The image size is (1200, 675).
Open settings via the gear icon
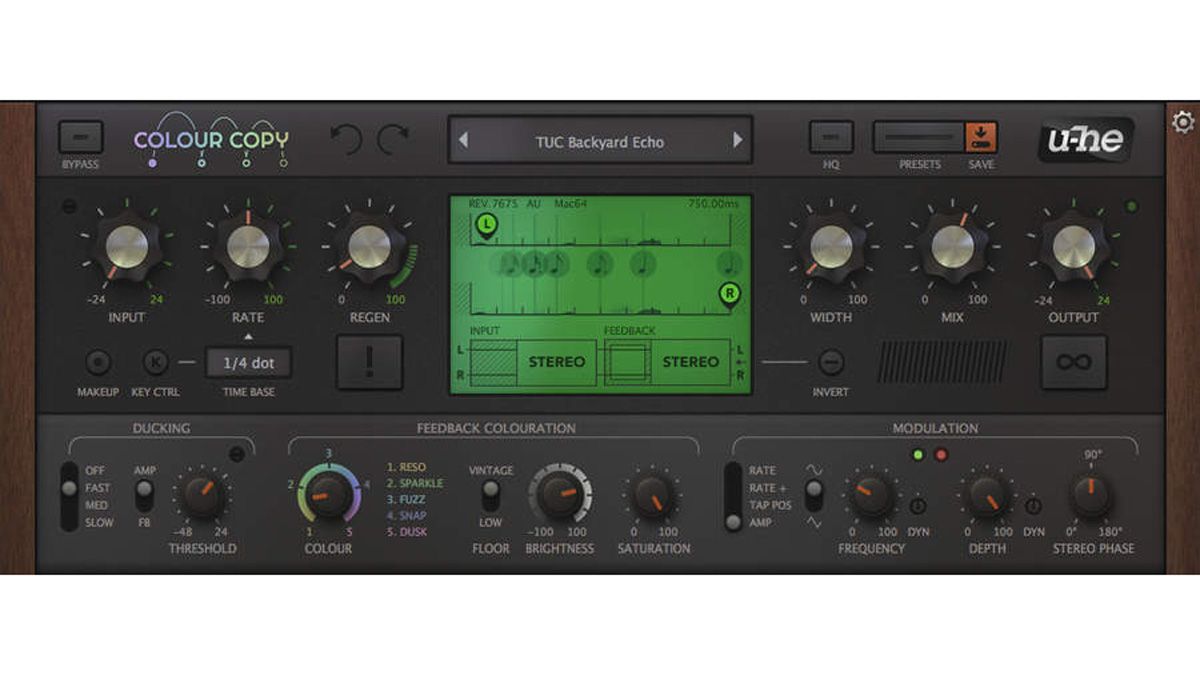click(1182, 121)
